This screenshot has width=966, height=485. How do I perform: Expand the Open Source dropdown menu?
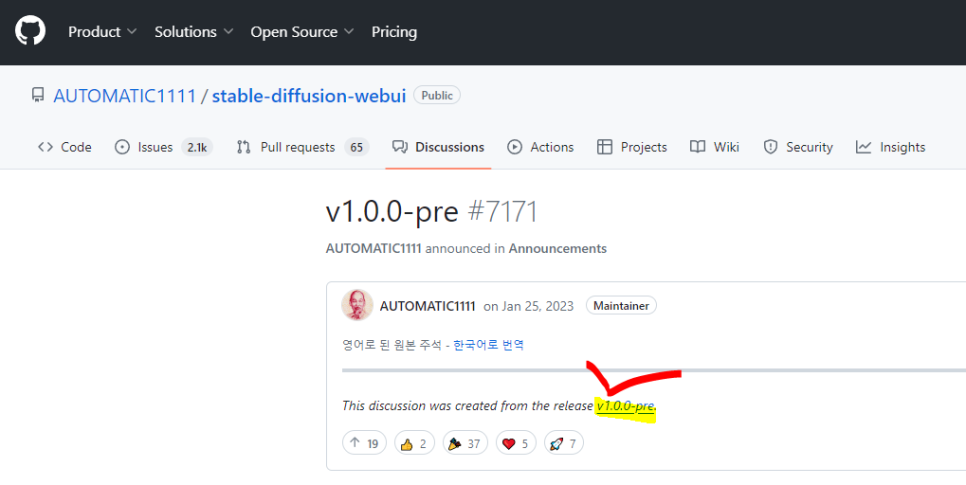pos(302,32)
